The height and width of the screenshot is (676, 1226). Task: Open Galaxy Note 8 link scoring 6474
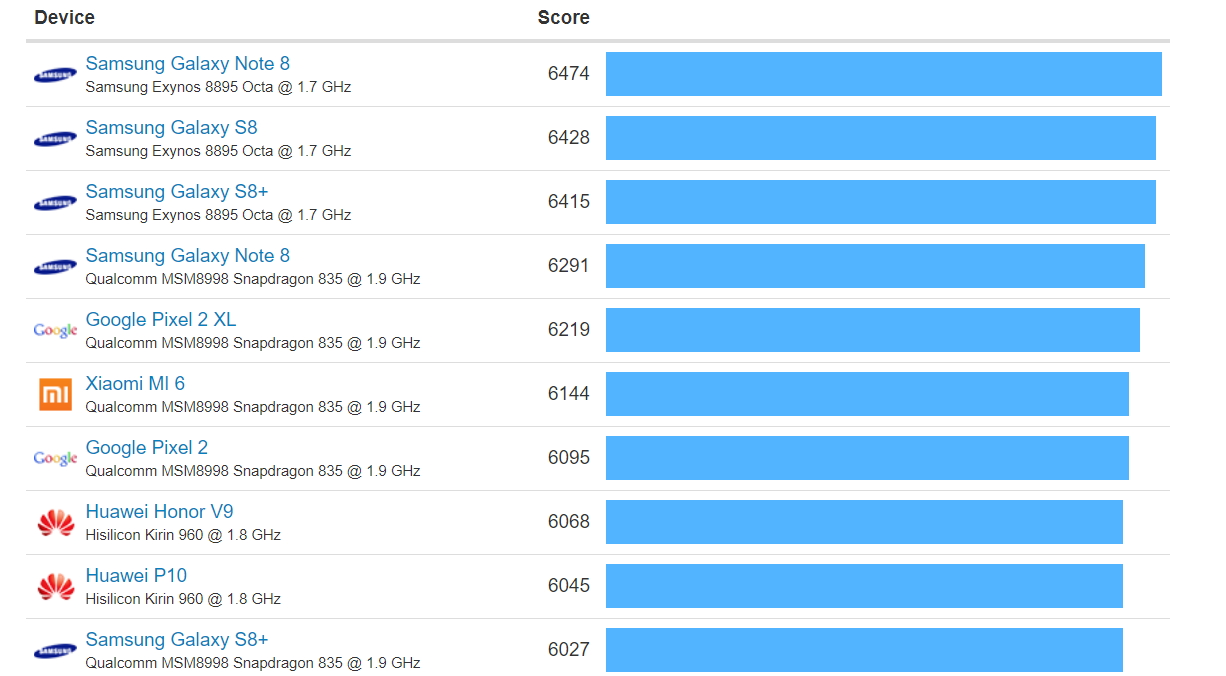(x=187, y=64)
